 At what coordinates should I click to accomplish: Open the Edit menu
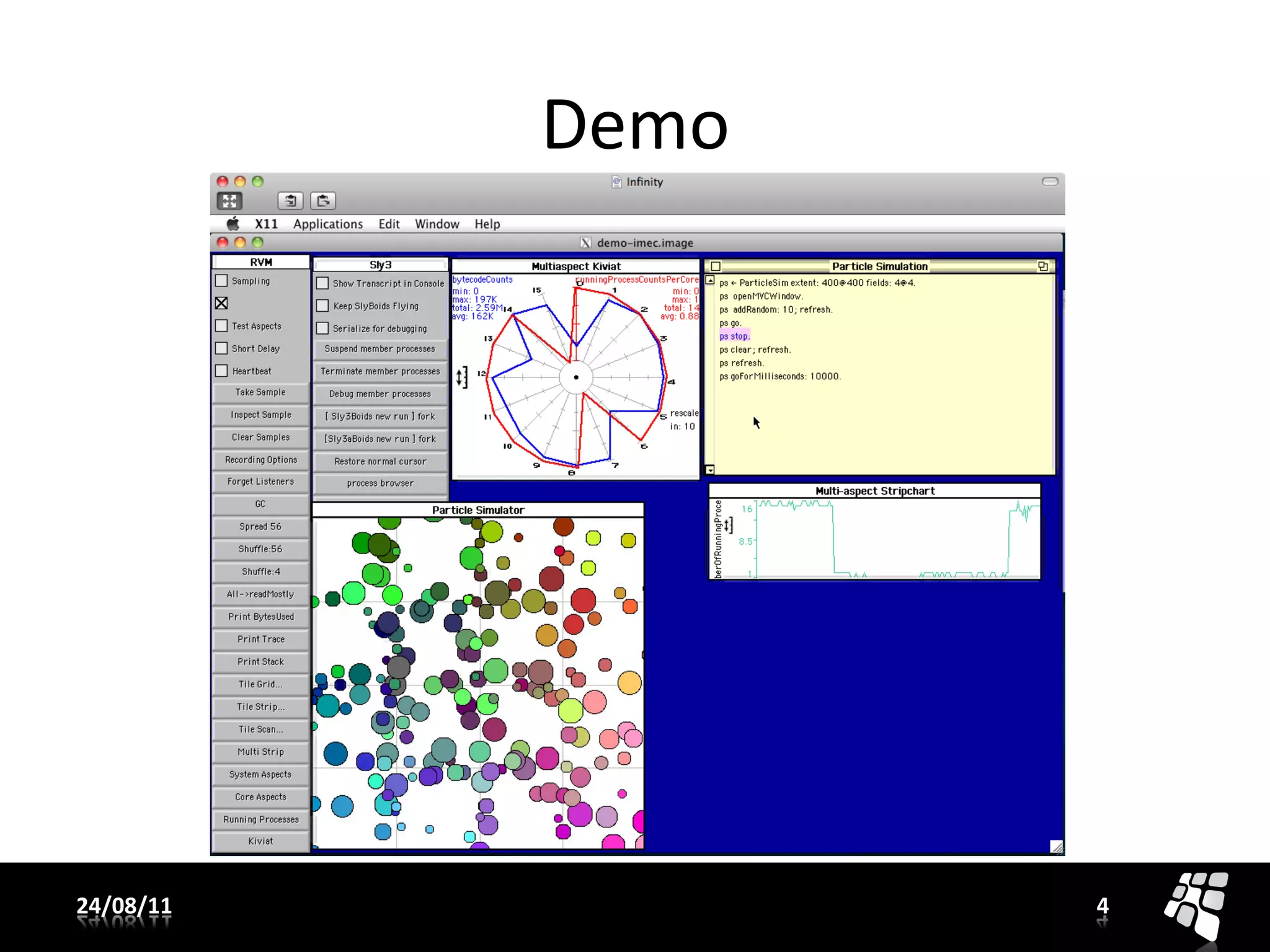(389, 224)
